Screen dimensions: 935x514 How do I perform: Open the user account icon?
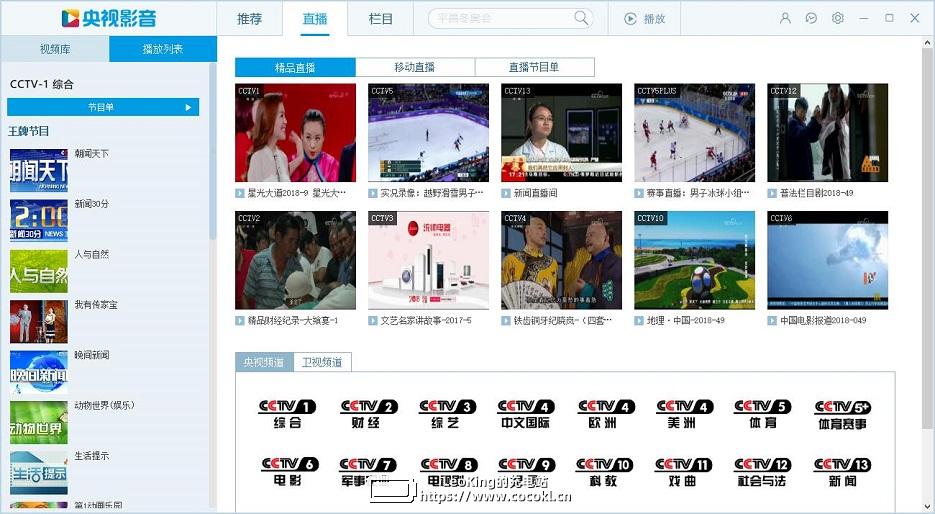coord(785,18)
